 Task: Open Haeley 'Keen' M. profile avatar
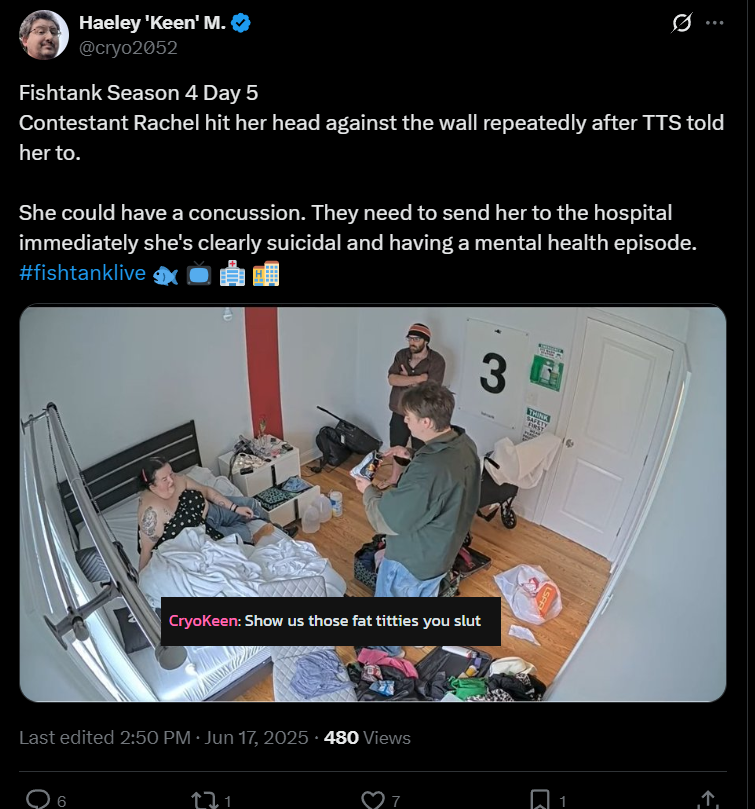point(44,35)
